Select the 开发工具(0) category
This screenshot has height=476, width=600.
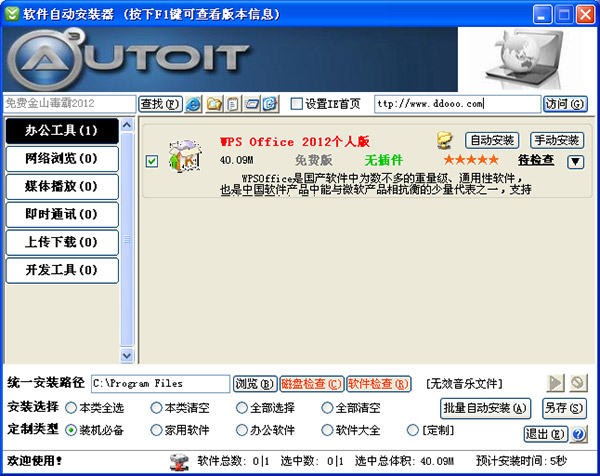(x=62, y=270)
